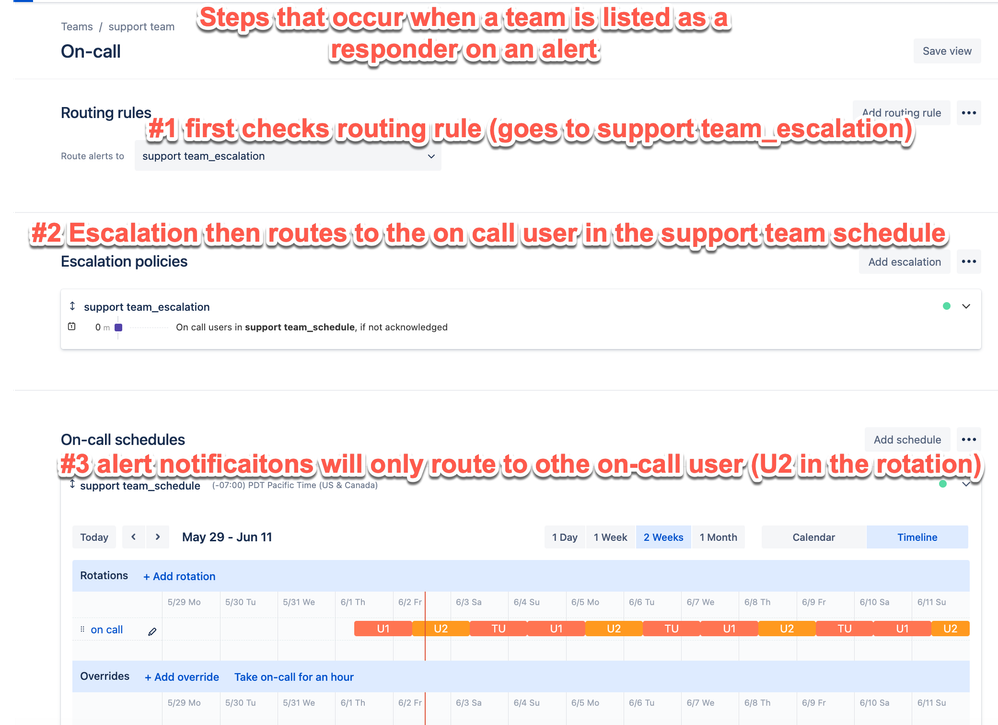Viewport: 998px width, 725px height.
Task: Click U2 shift block on 6/8
Action: pyautogui.click(x=787, y=628)
